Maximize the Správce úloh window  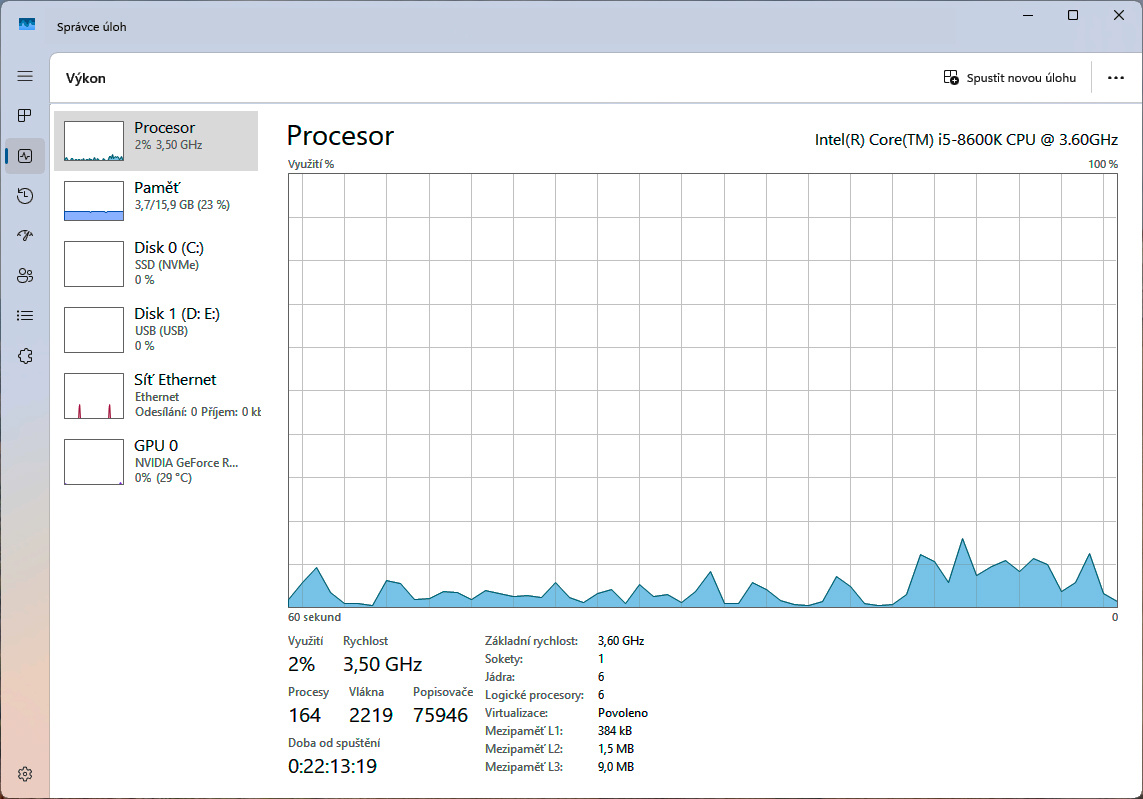(1073, 15)
